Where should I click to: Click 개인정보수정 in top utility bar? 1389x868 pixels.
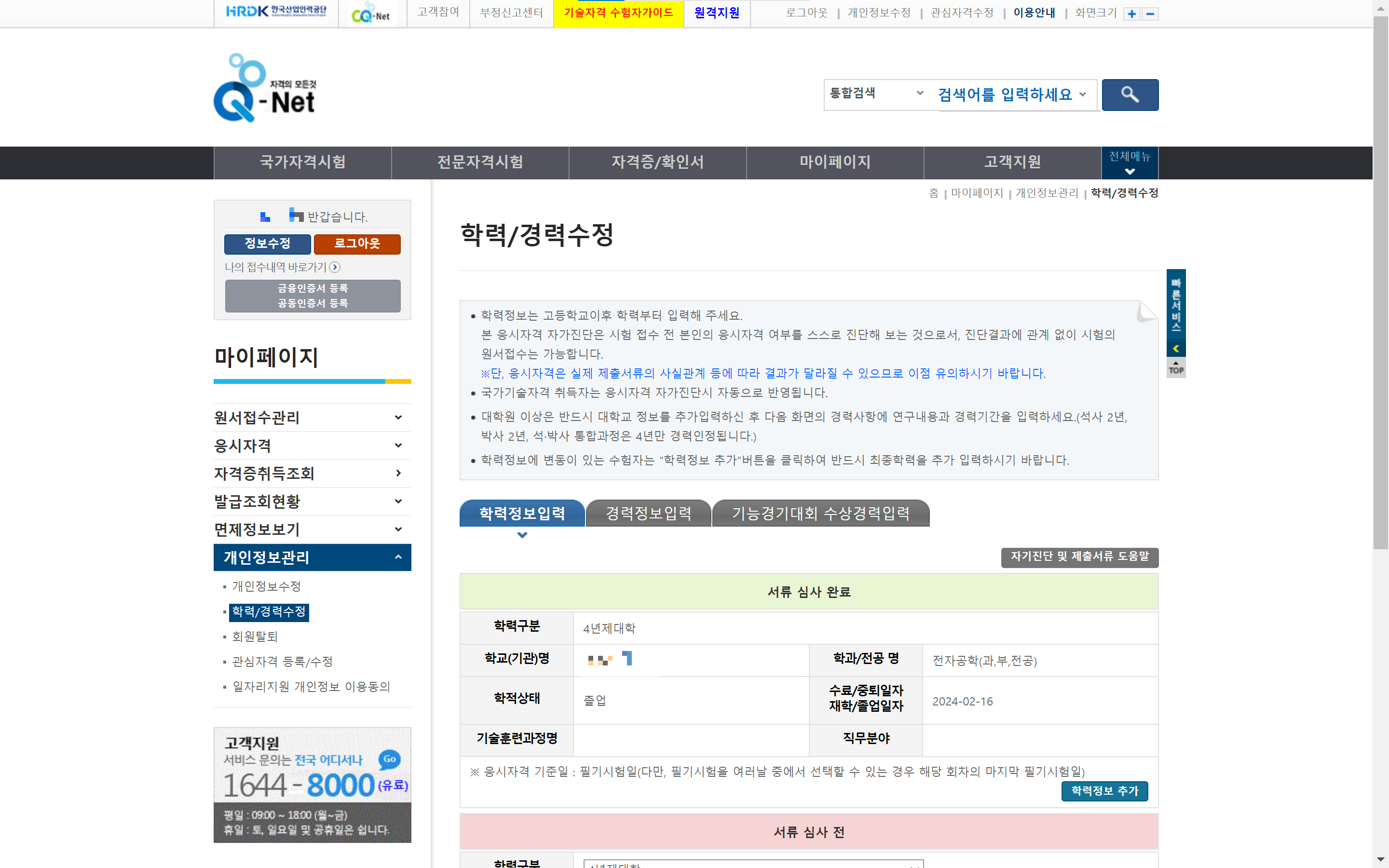[879, 13]
